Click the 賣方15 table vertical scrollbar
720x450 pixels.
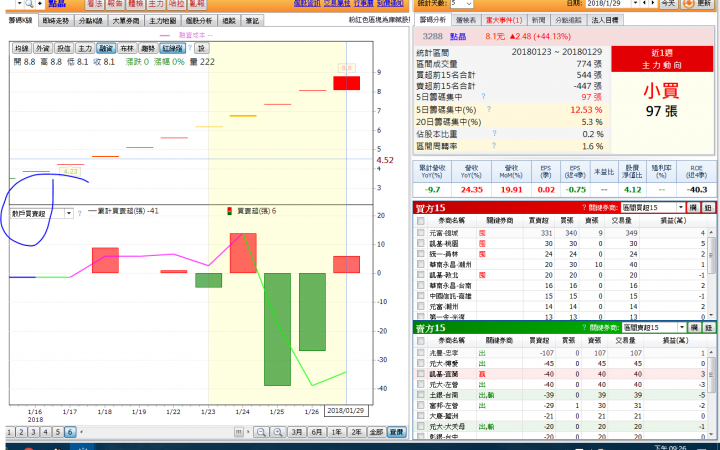(712, 393)
